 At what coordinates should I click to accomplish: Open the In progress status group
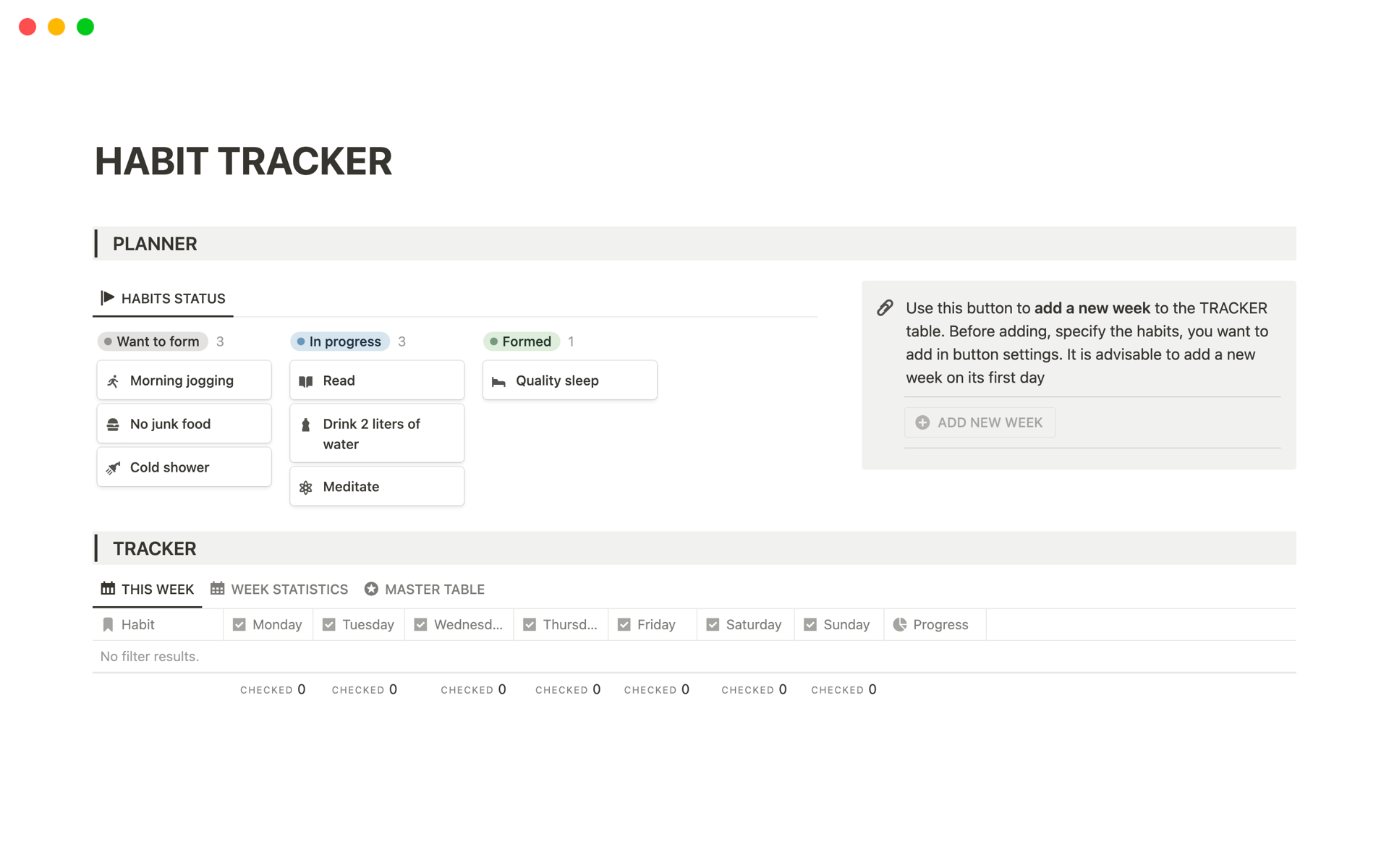pos(340,341)
